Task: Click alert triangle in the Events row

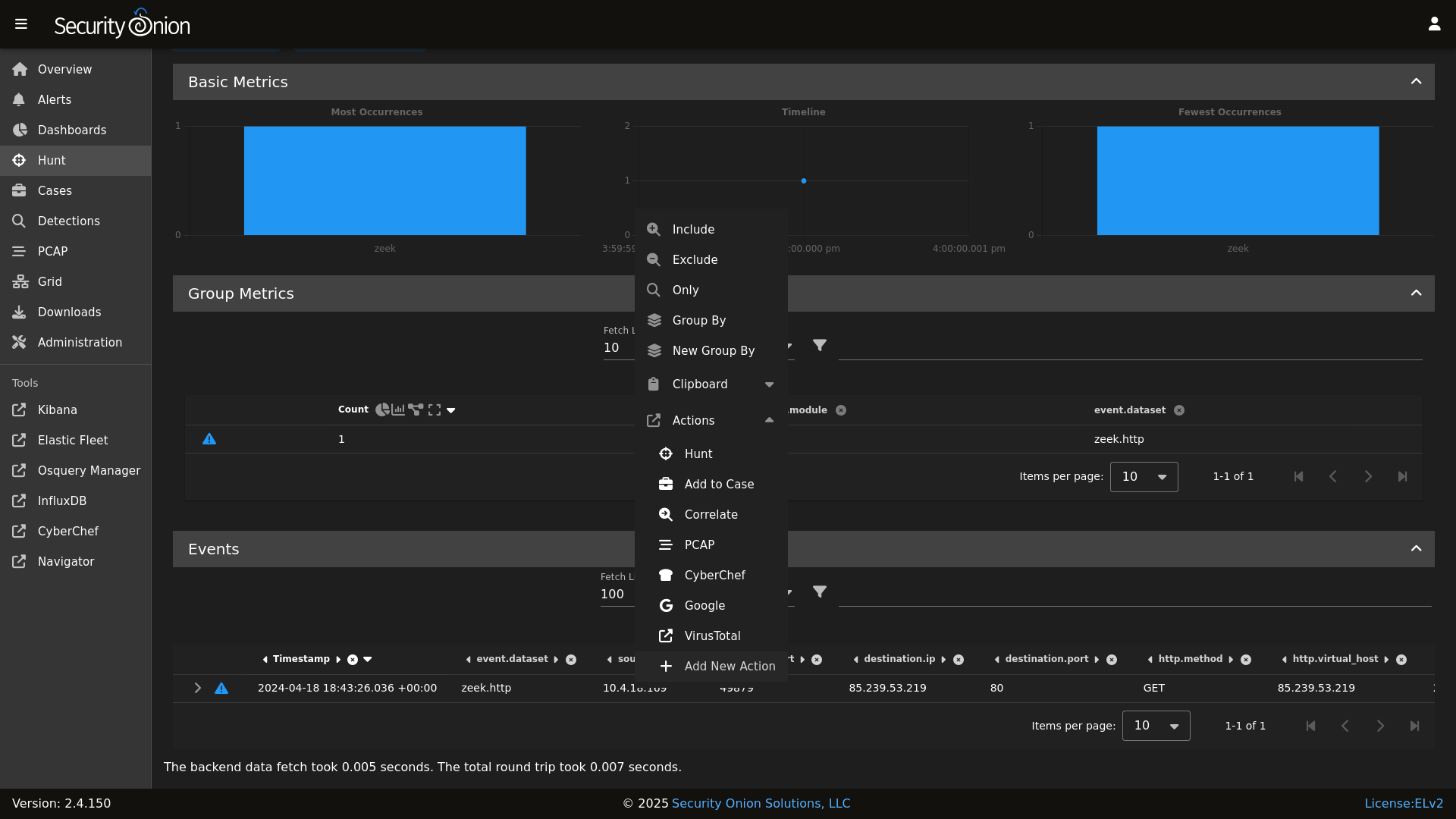Action: (221, 689)
